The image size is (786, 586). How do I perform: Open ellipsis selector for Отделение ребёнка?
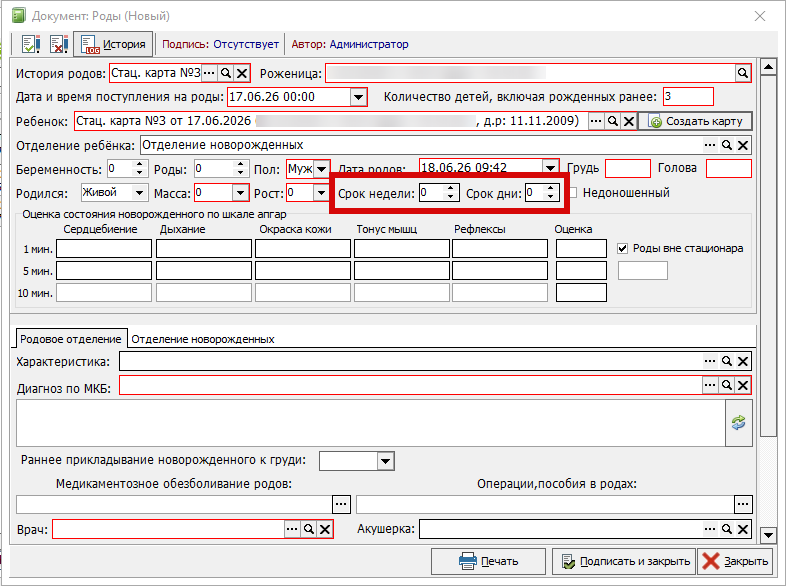(x=710, y=145)
